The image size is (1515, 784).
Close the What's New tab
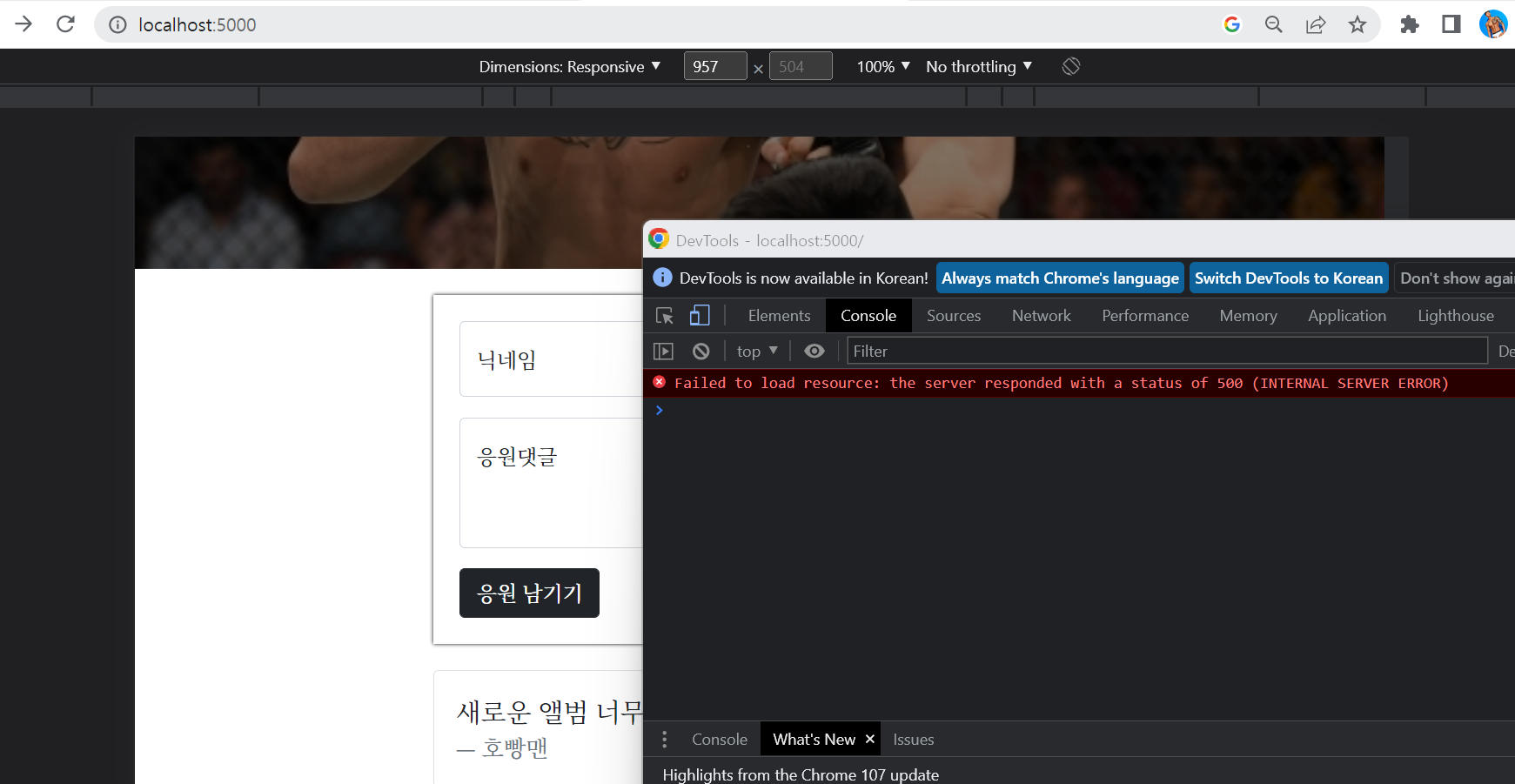(x=869, y=739)
